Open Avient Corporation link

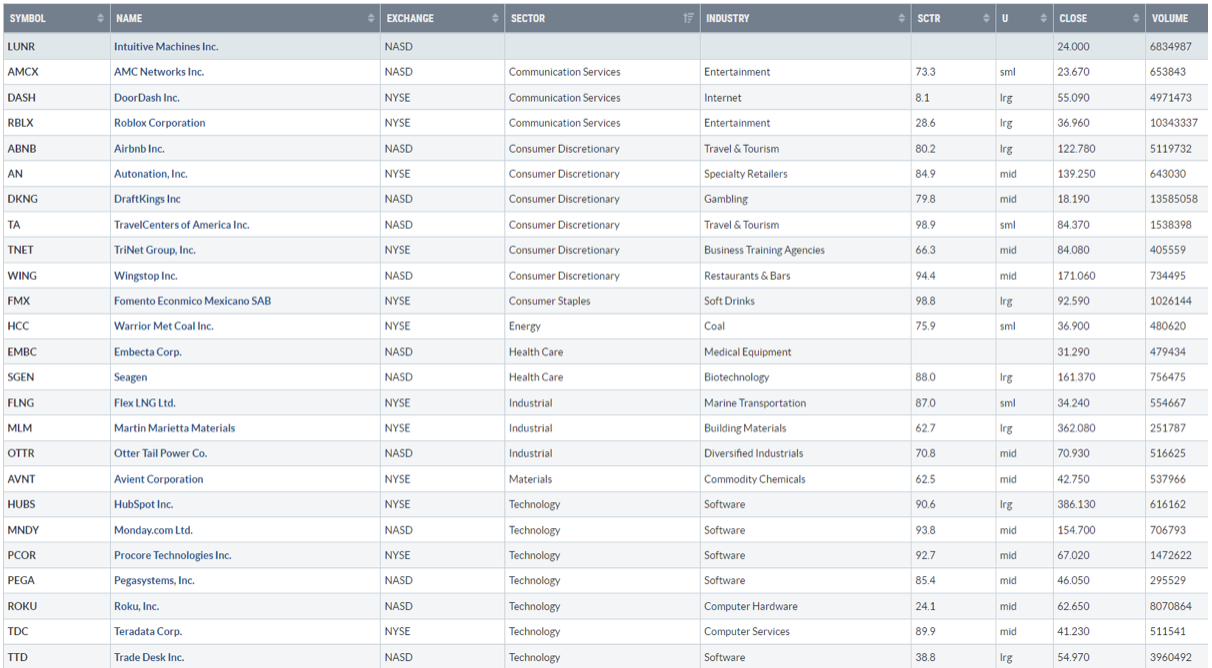(x=159, y=479)
